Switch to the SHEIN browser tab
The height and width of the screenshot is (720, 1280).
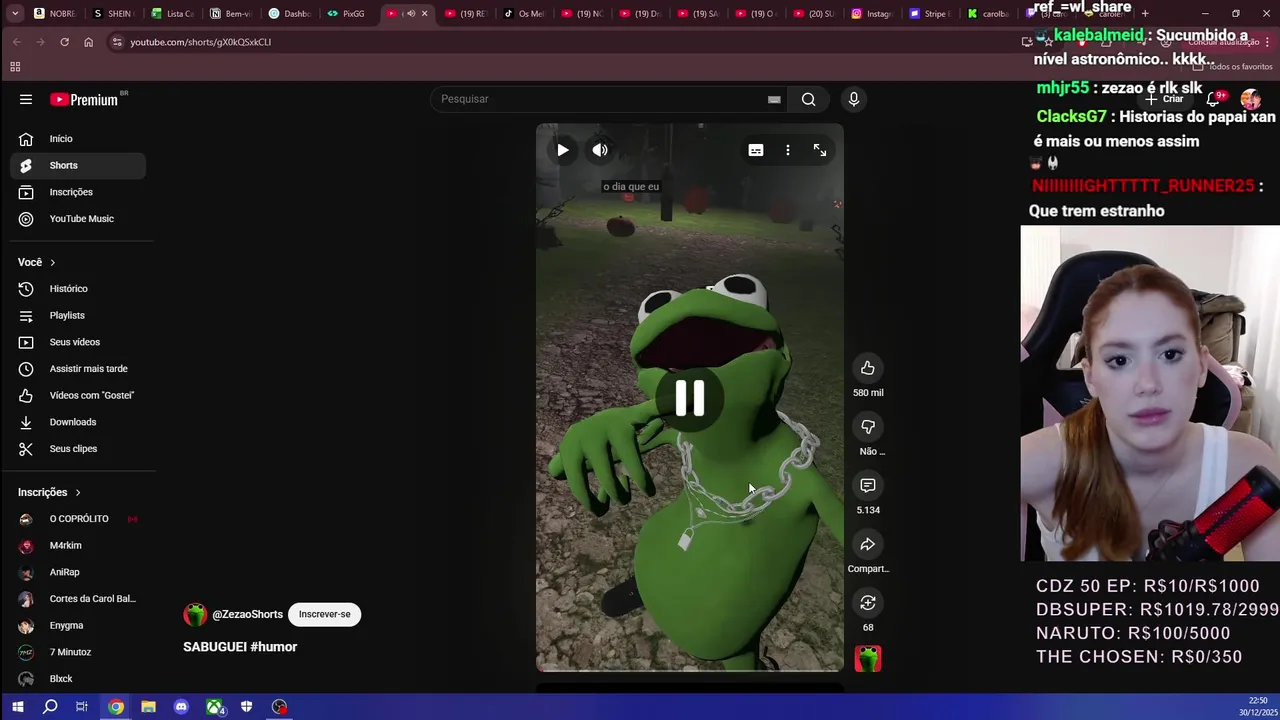pos(112,14)
